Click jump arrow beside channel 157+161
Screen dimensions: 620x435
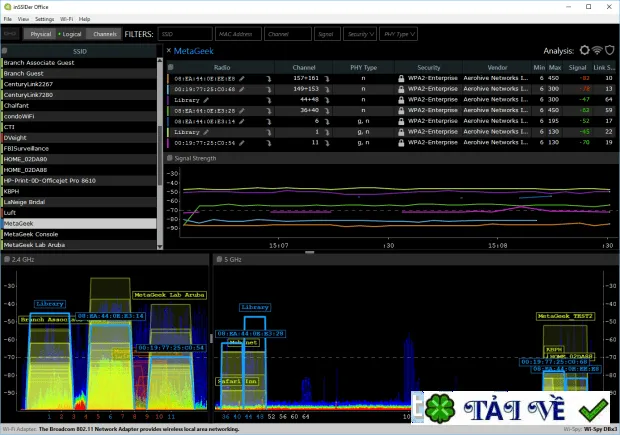[327, 79]
